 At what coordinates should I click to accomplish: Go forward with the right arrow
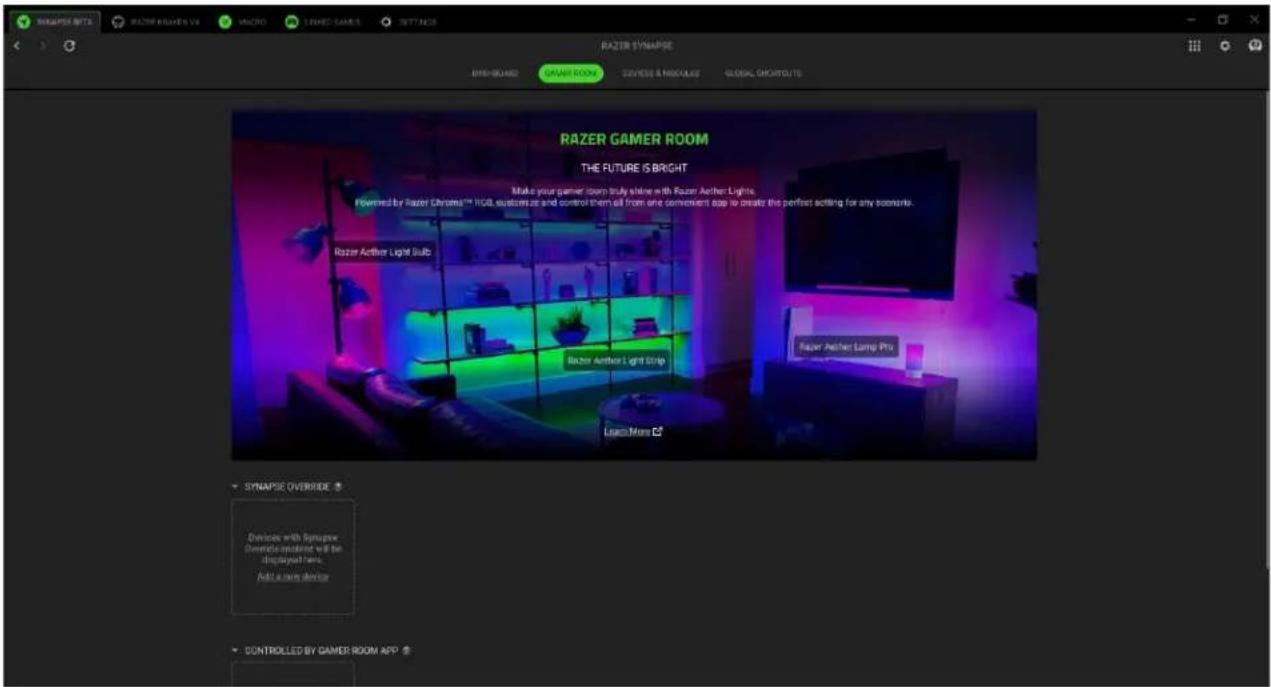point(42,47)
